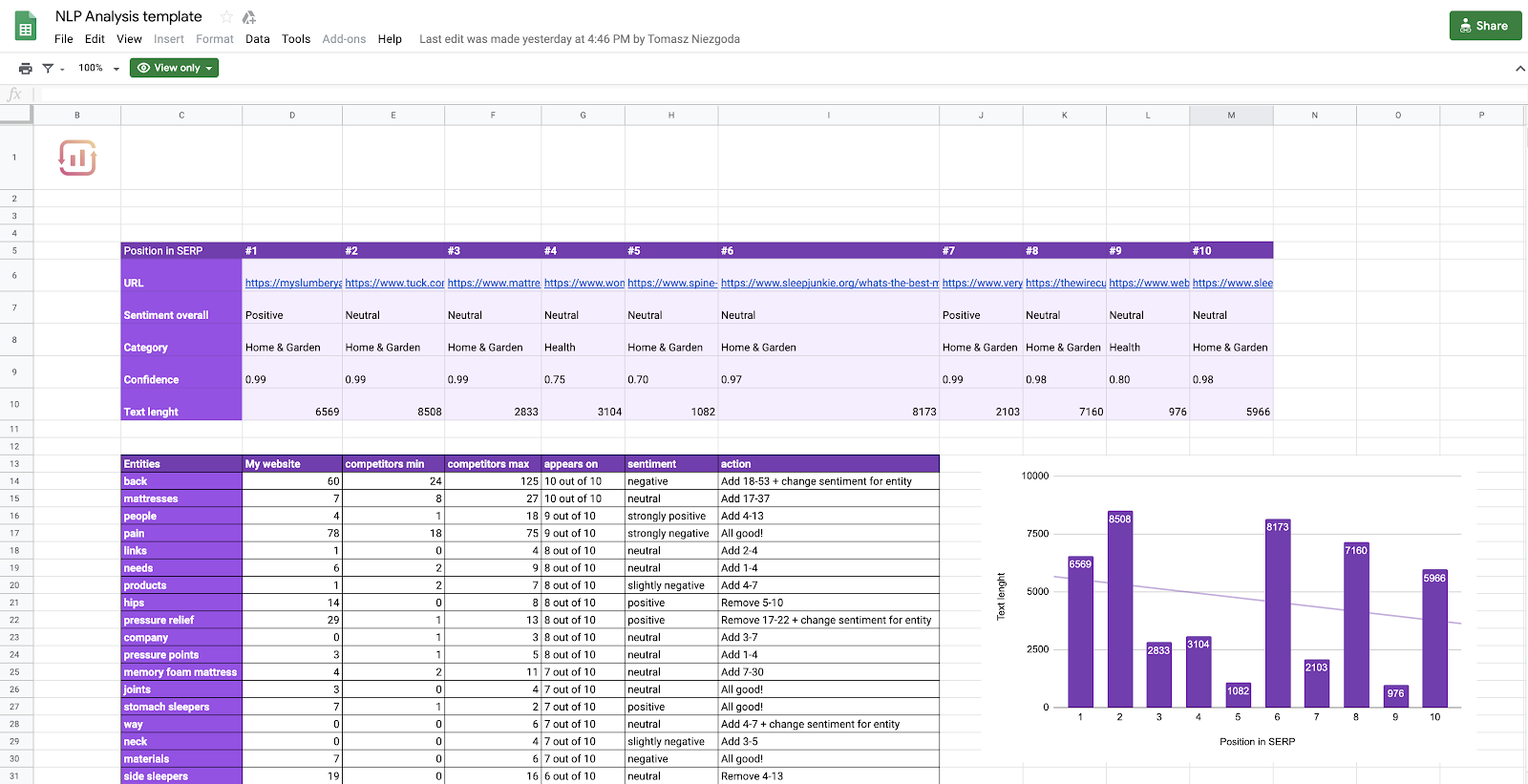1528x784 pixels.
Task: Open the tuck.com URL link for #2
Action: pos(394,283)
